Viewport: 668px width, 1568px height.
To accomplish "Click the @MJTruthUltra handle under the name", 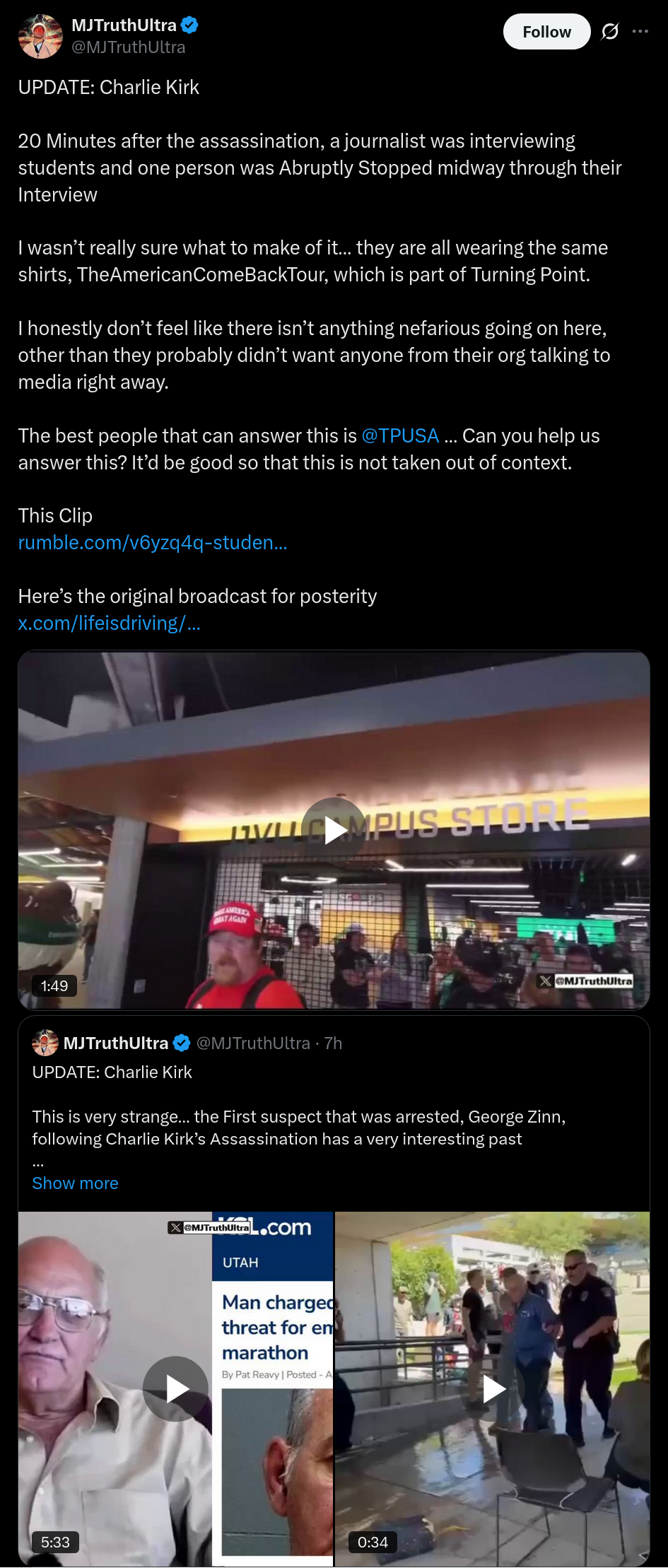I will (x=129, y=47).
